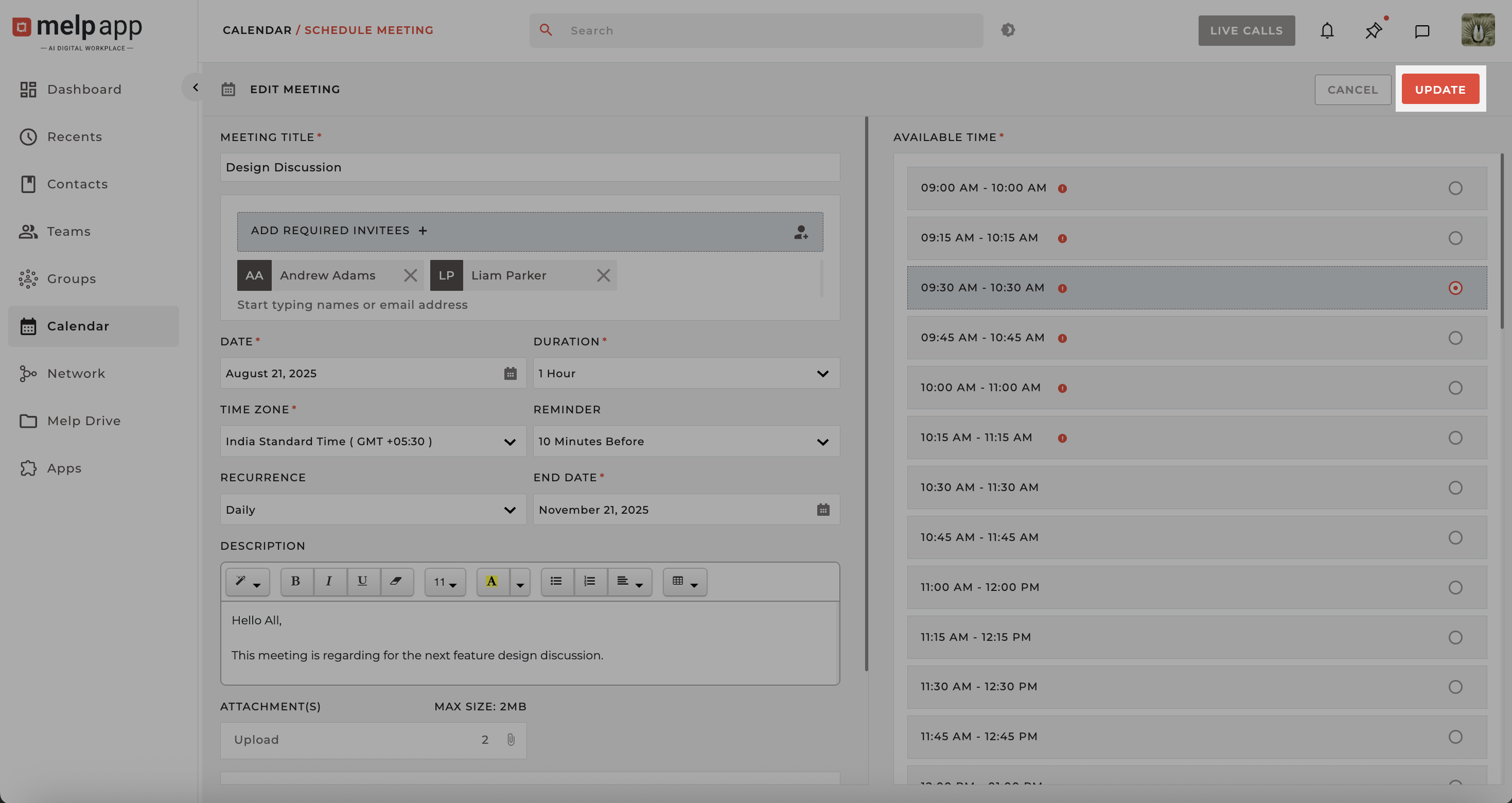Image resolution: width=1512 pixels, height=803 pixels.
Task: Click the attachment paperclip icon
Action: pyautogui.click(x=511, y=740)
